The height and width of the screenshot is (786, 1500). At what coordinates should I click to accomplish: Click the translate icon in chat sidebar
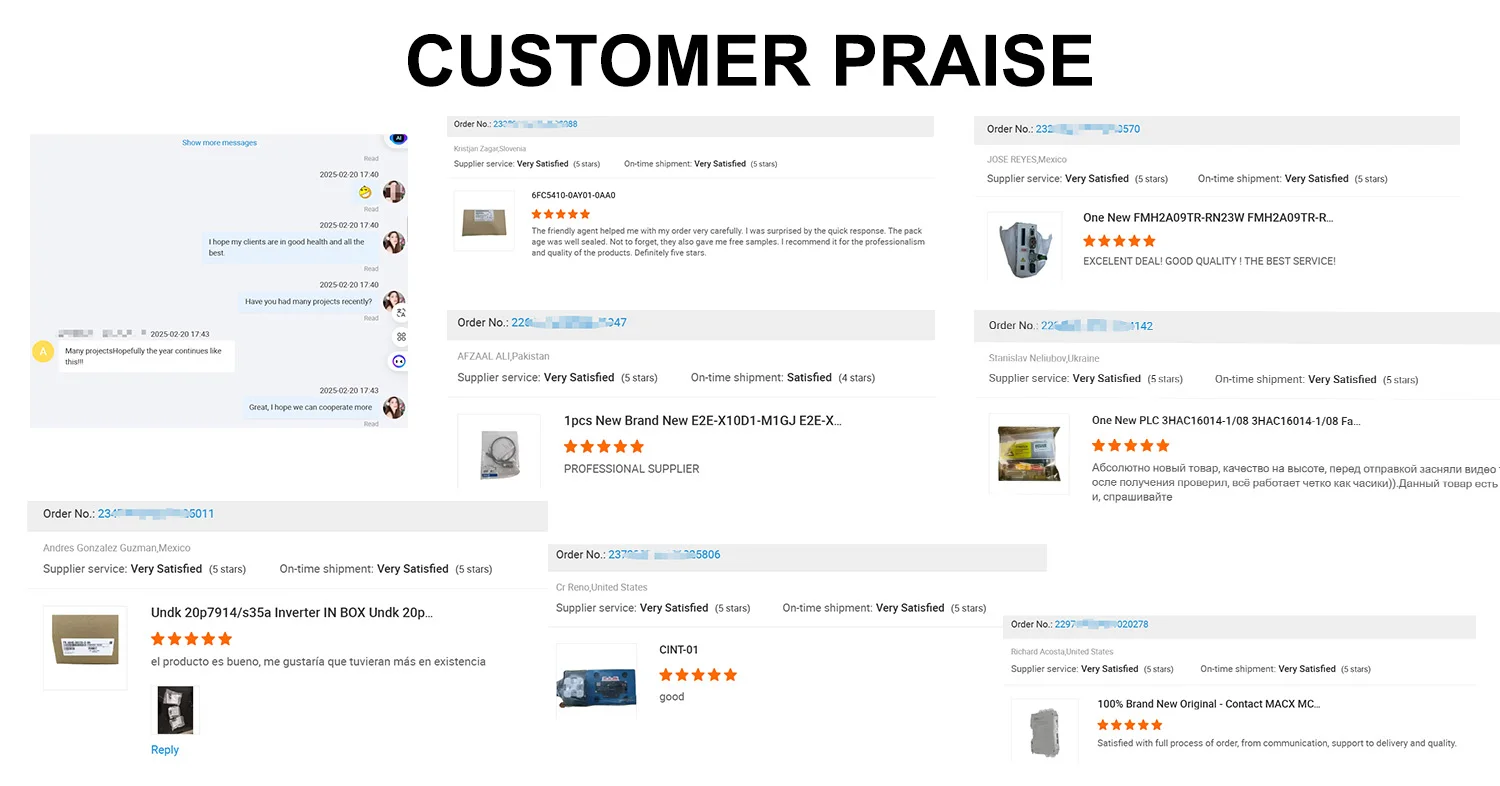coord(400,313)
